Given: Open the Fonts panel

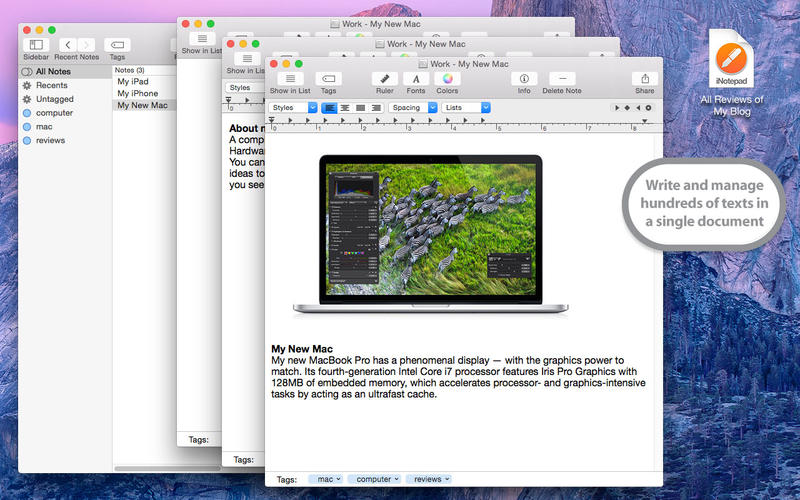Looking at the screenshot, I should 416,78.
